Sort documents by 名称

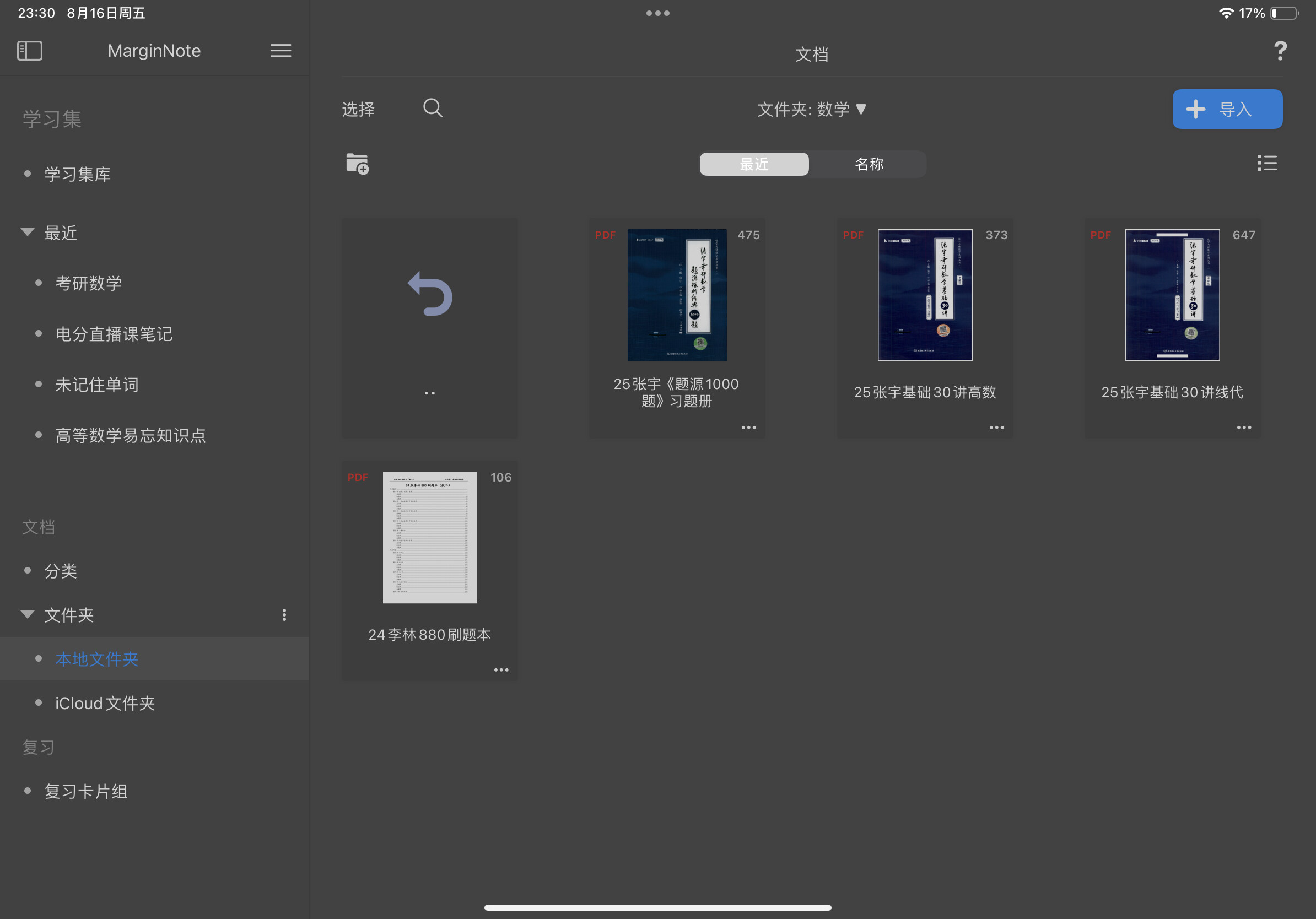[869, 164]
